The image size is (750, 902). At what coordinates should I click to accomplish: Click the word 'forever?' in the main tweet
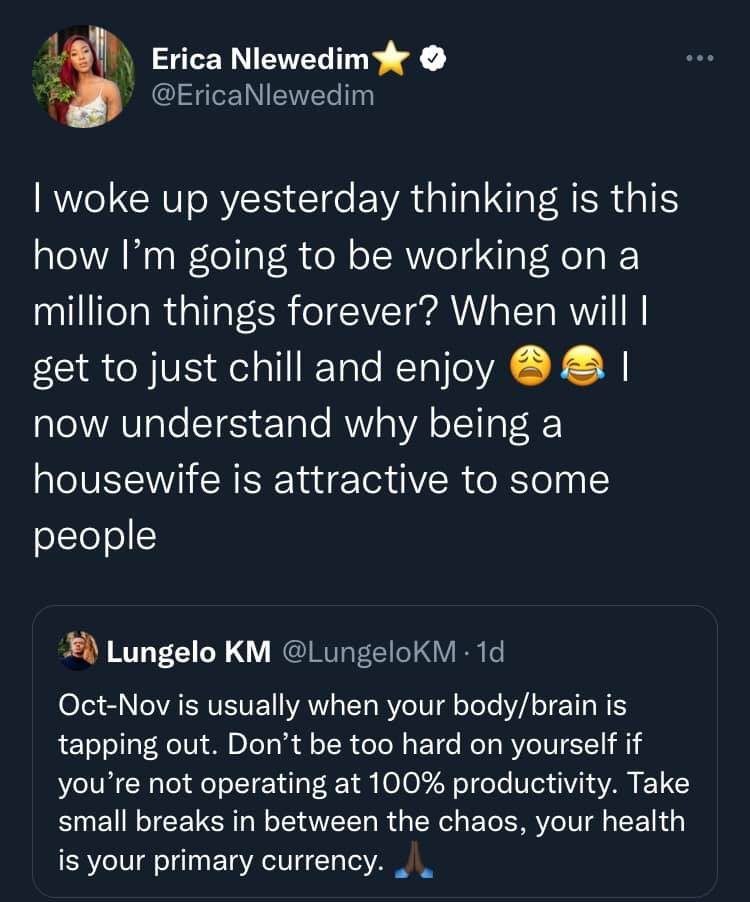coord(364,311)
